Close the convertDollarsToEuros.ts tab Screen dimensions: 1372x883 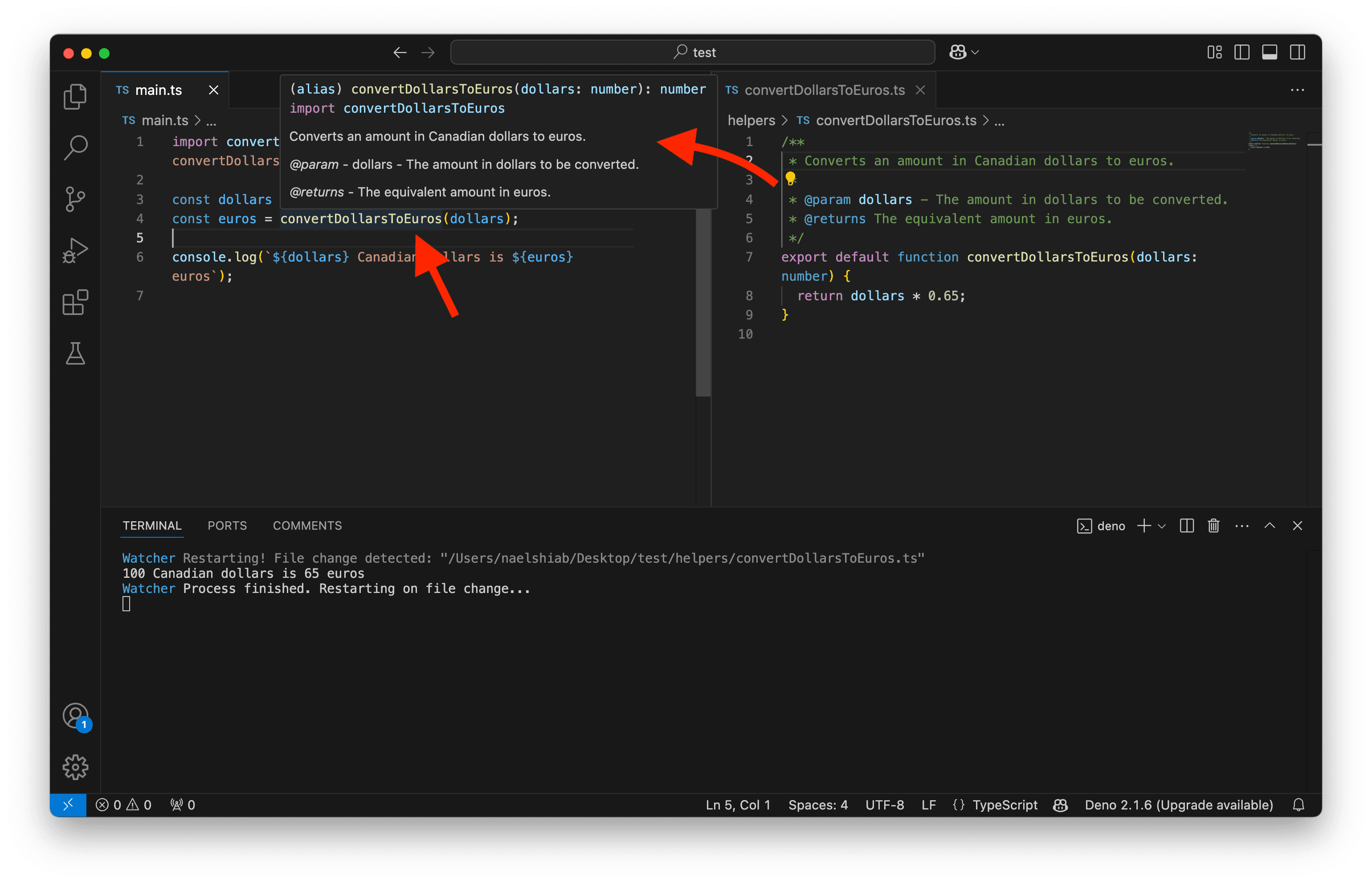pos(919,90)
